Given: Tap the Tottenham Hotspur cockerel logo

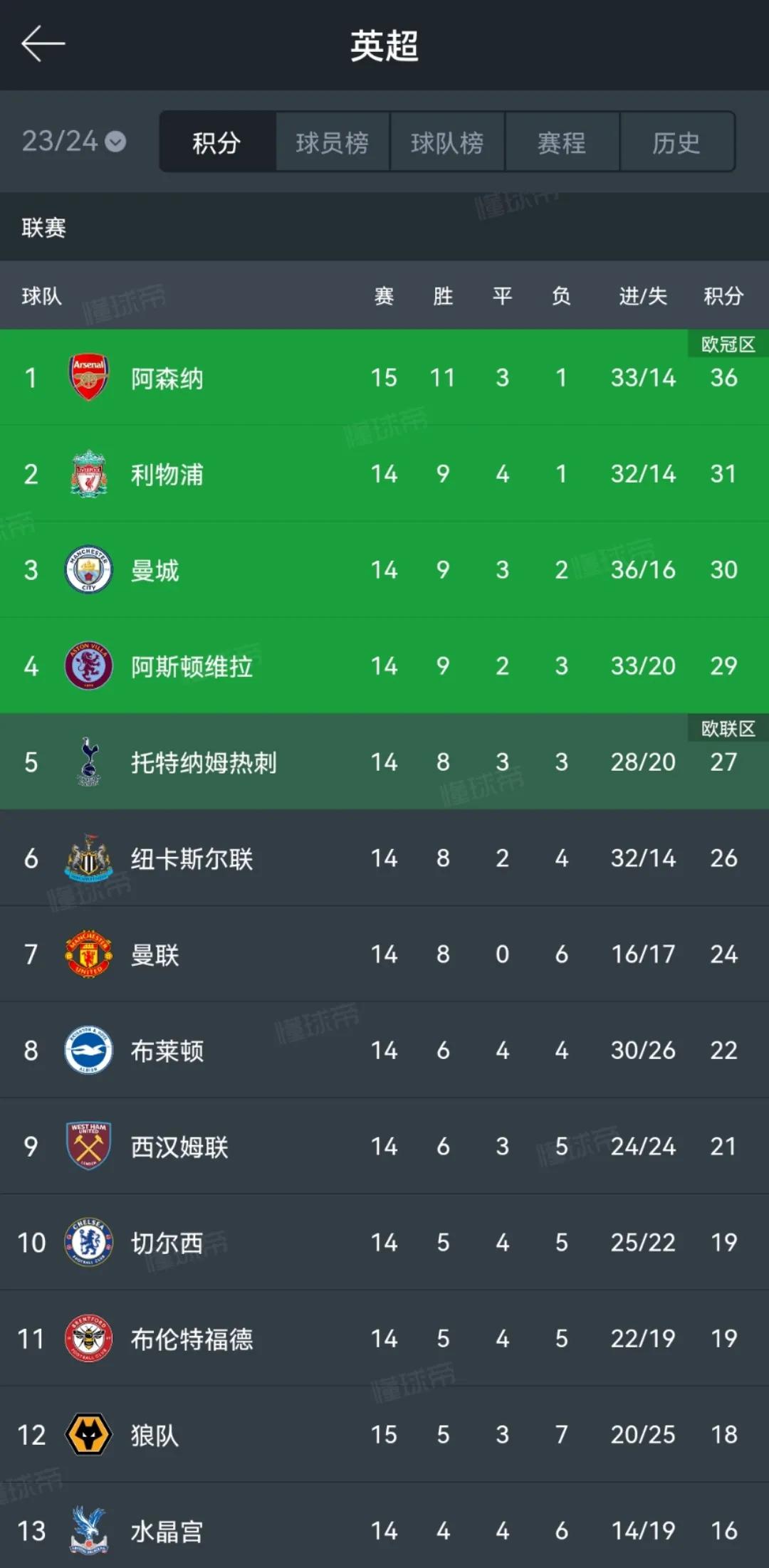Looking at the screenshot, I should coord(88,762).
